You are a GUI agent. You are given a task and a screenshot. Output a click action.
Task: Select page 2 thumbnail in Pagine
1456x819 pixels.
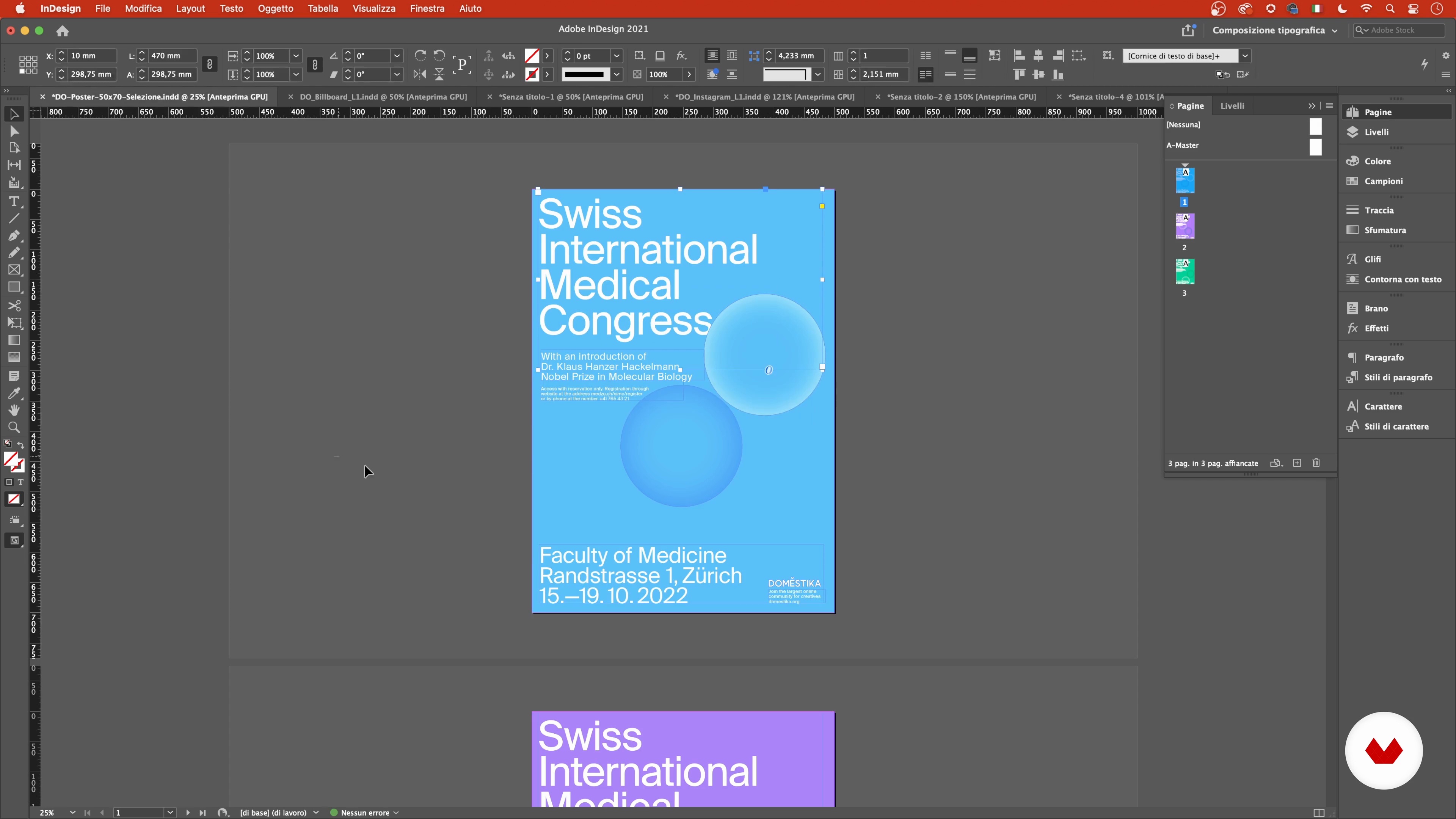point(1185,227)
